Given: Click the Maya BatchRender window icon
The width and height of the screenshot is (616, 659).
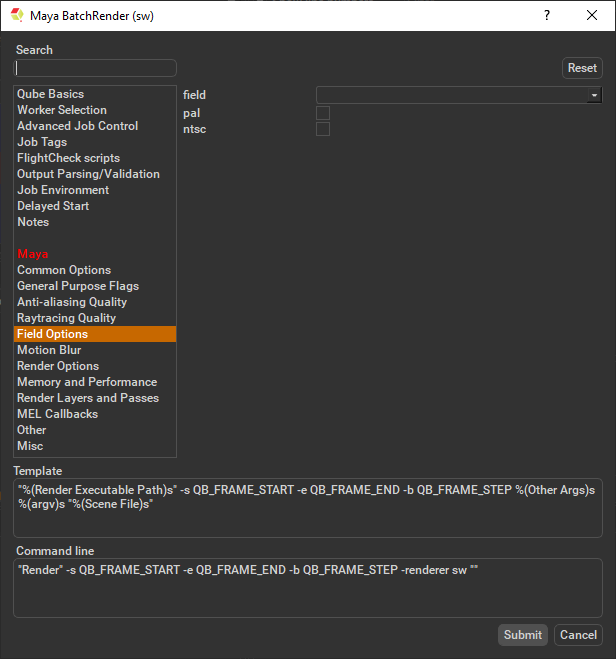Looking at the screenshot, I should click(17, 15).
